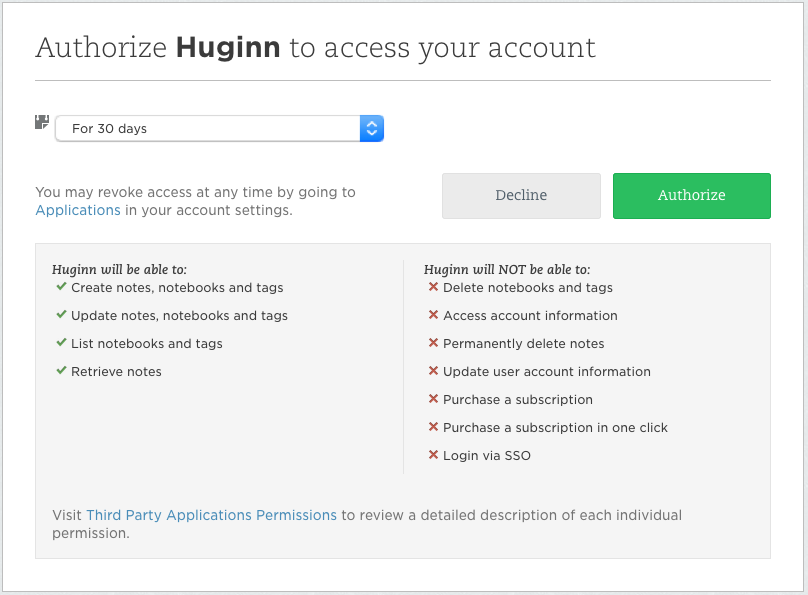This screenshot has width=808, height=595.
Task: Follow the Third Party Applications Permissions link
Action: (x=211, y=515)
